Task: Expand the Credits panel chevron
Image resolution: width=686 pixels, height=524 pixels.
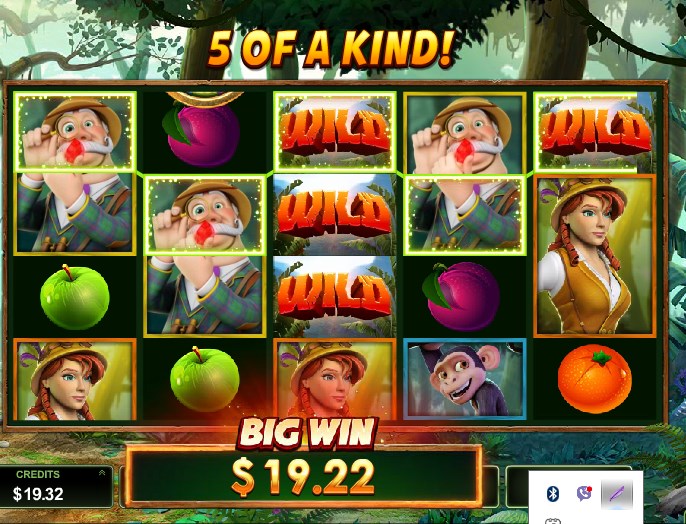Action: [x=102, y=473]
